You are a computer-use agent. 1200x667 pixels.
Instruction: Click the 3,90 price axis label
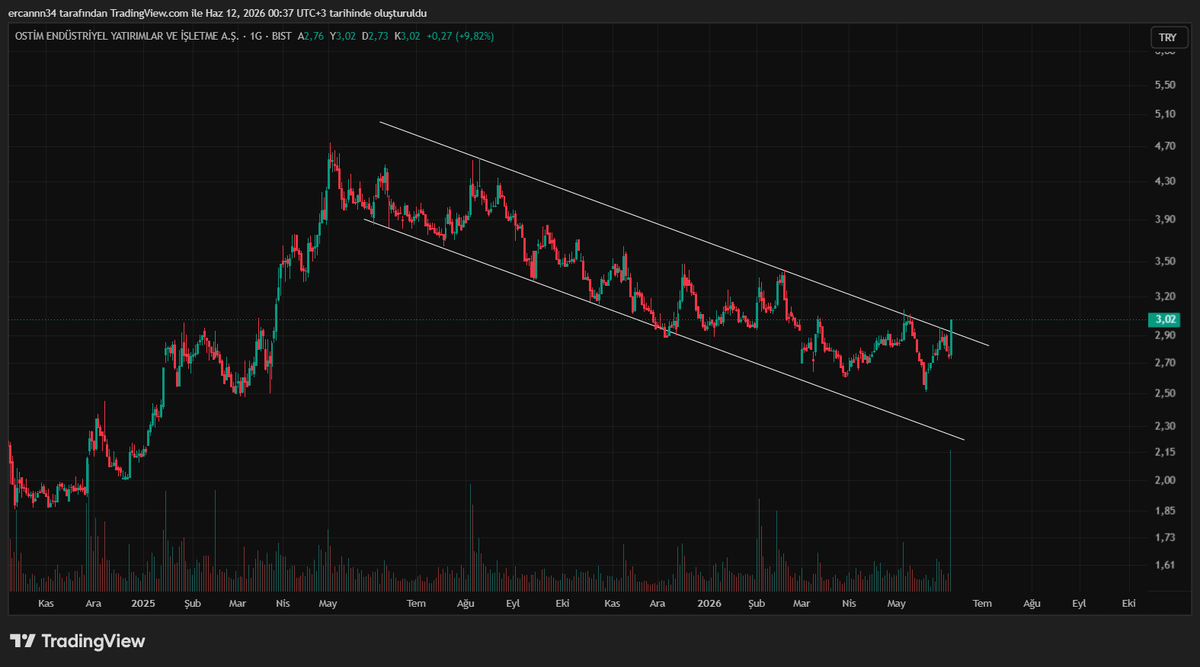1164,220
